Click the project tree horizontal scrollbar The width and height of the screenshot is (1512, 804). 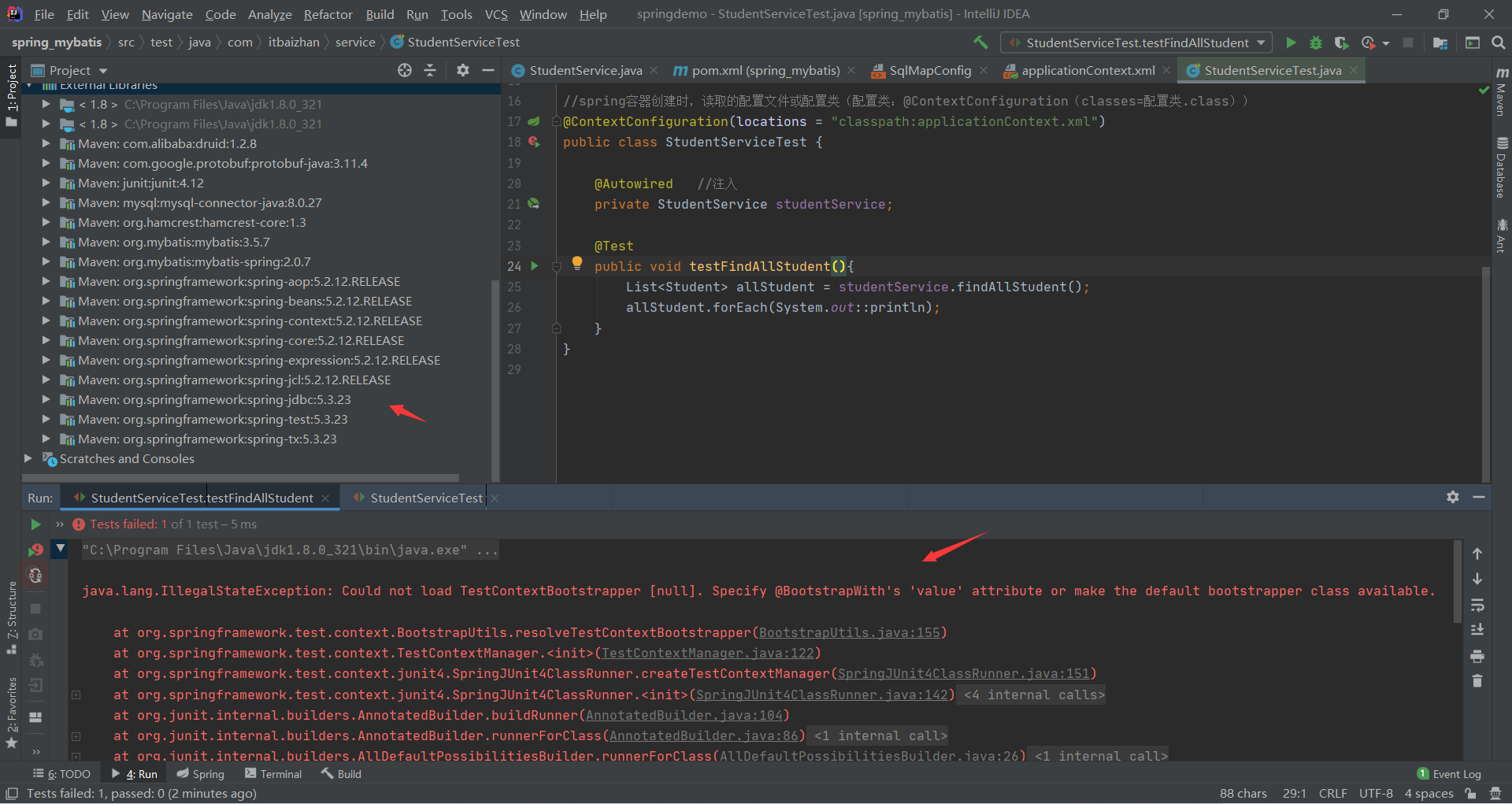(x=240, y=478)
